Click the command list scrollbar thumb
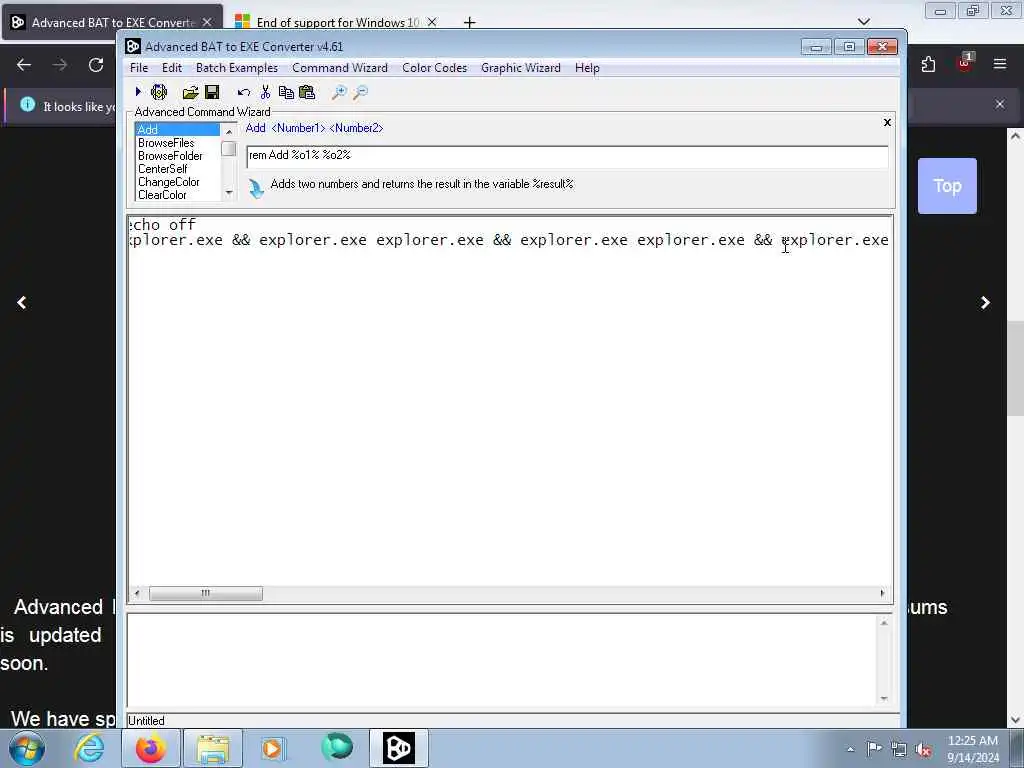 tap(229, 149)
